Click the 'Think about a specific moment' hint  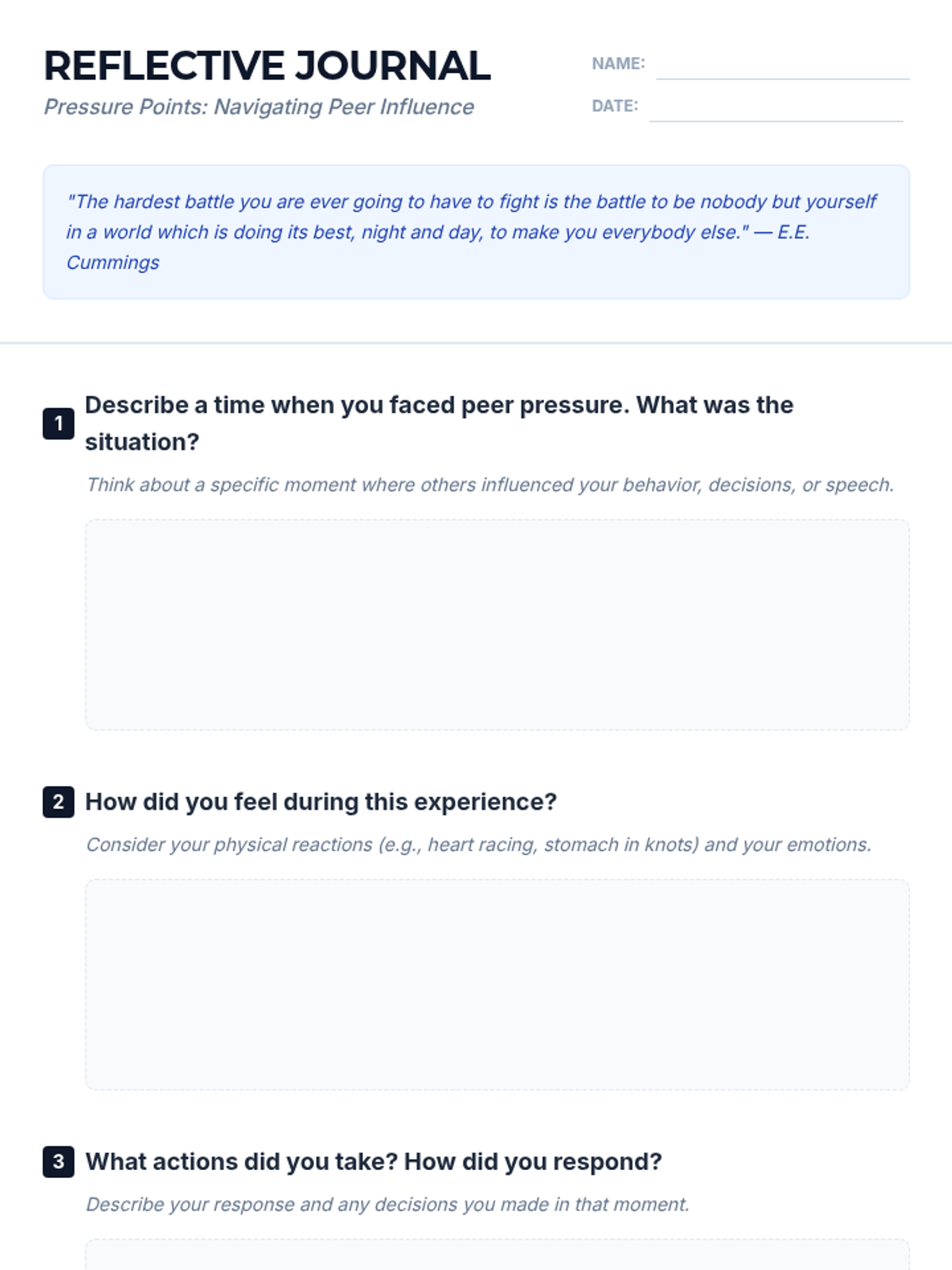click(490, 485)
